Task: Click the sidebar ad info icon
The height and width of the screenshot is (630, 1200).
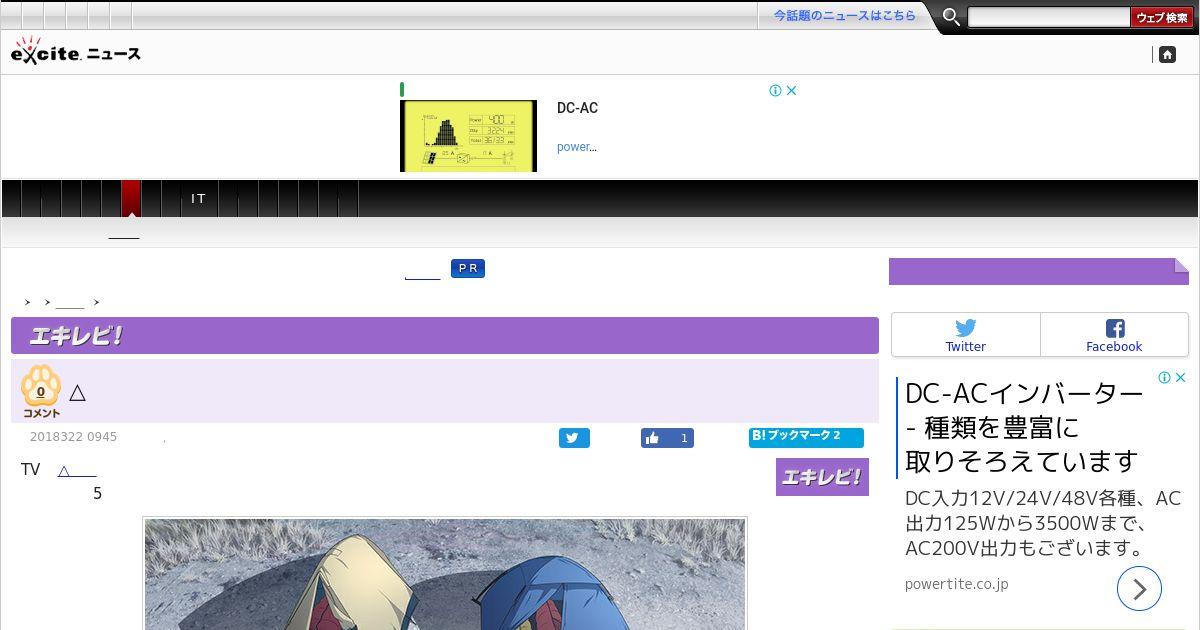Action: pyautogui.click(x=1164, y=377)
